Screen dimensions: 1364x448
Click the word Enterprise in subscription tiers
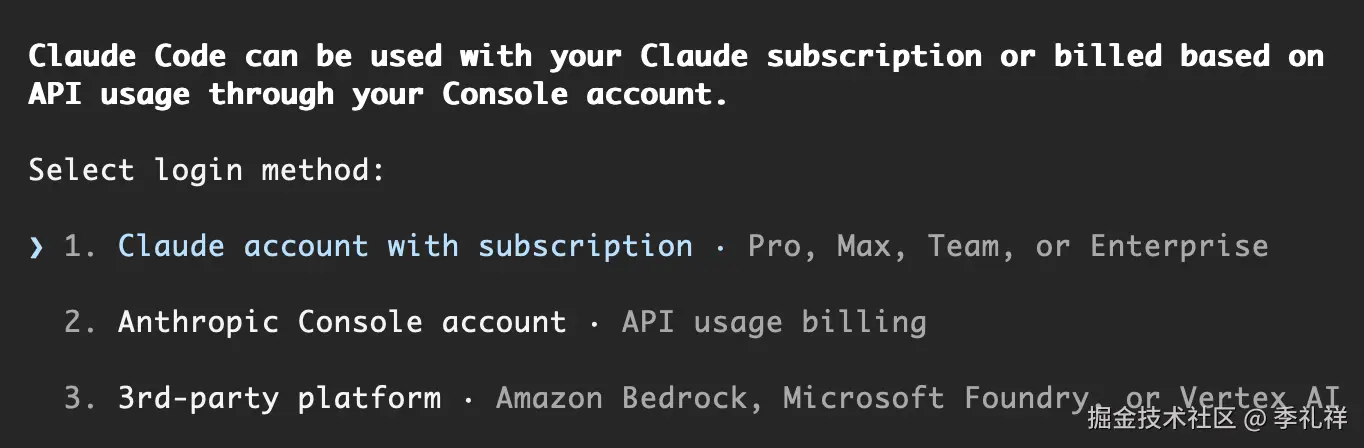tap(1179, 246)
